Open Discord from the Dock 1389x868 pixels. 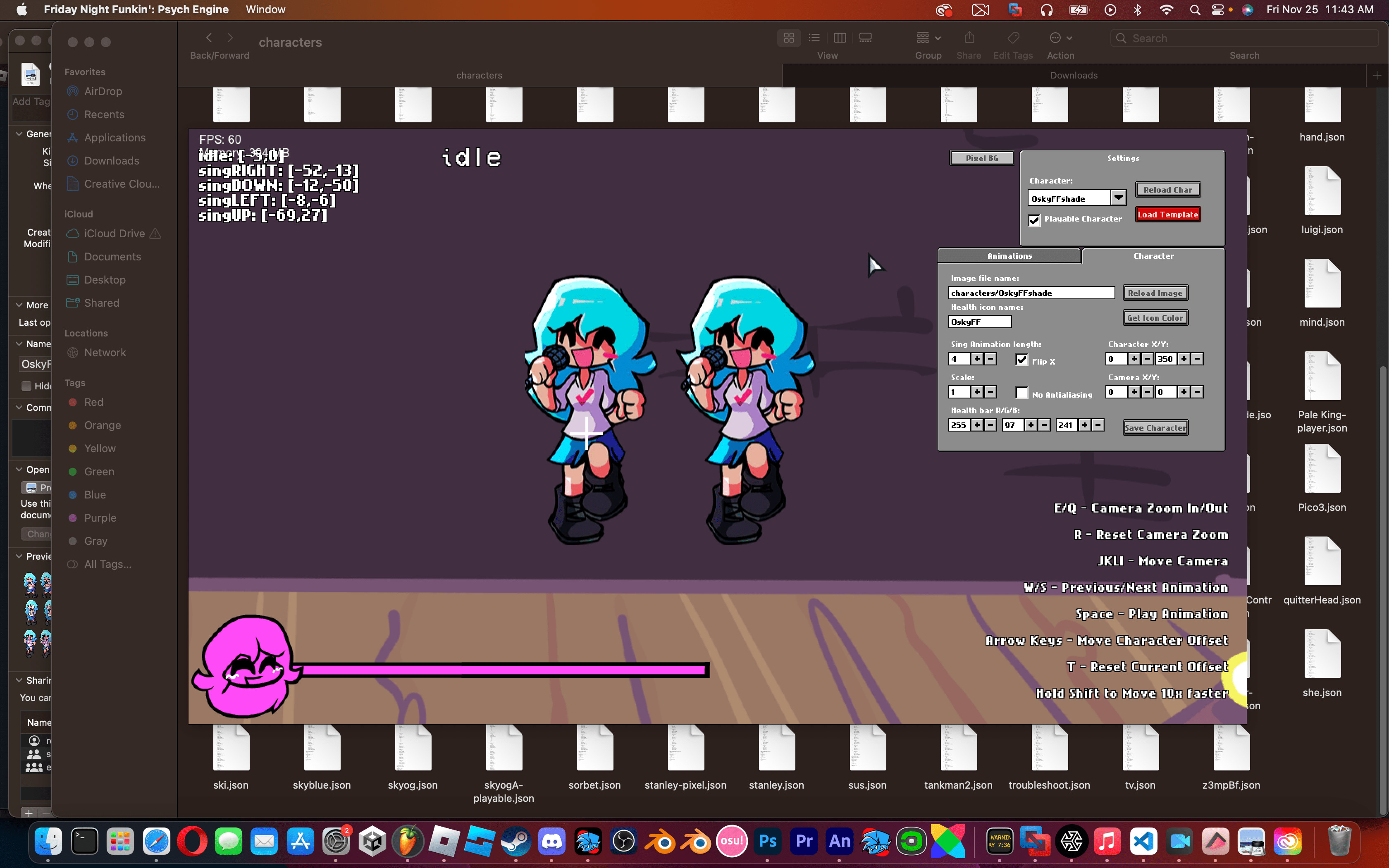point(551,840)
